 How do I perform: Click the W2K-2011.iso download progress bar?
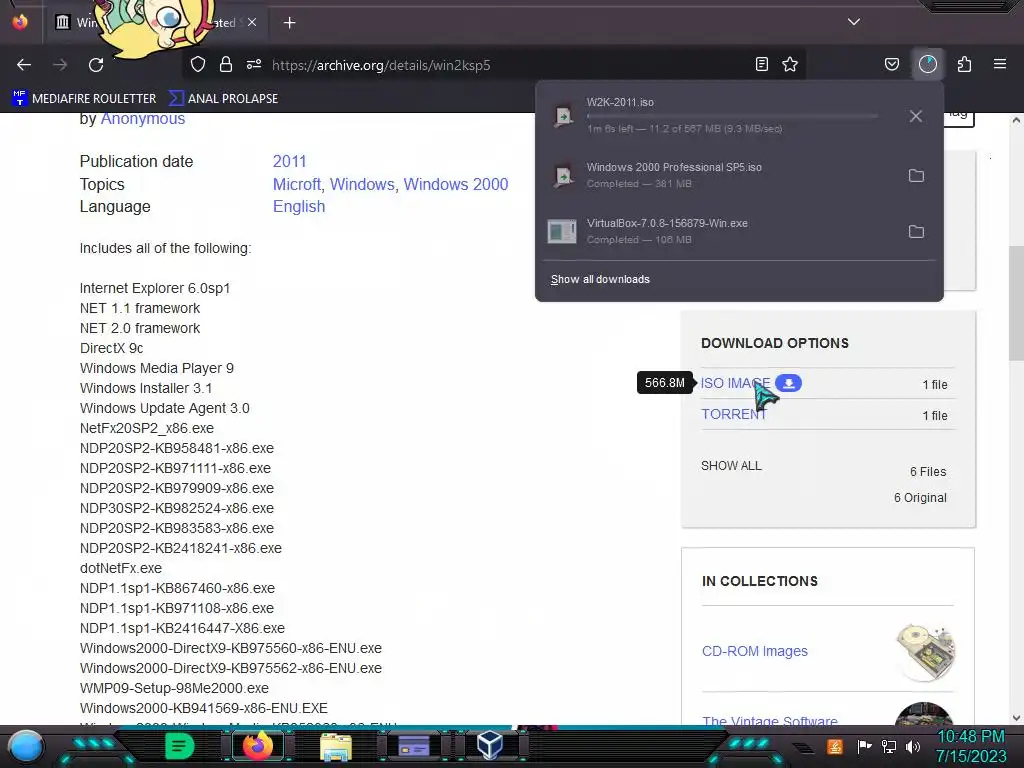[x=732, y=116]
